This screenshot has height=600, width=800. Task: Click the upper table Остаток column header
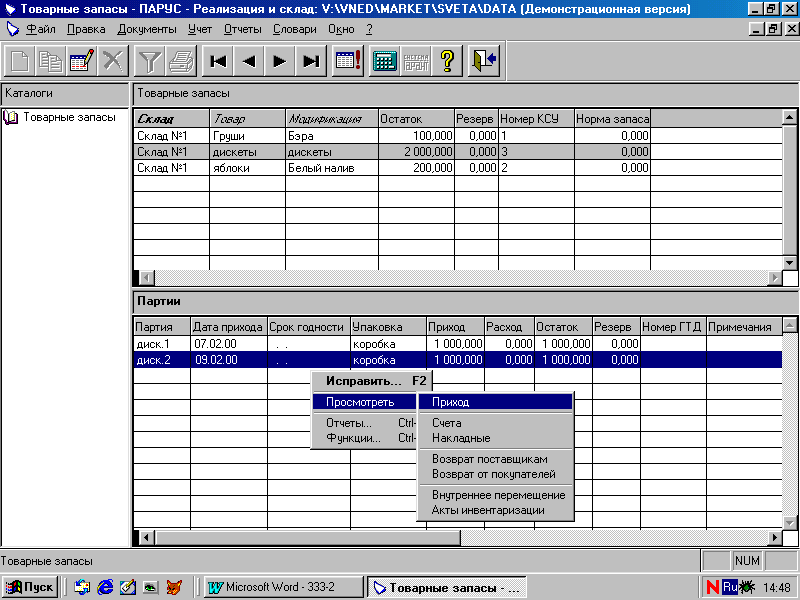coord(416,119)
